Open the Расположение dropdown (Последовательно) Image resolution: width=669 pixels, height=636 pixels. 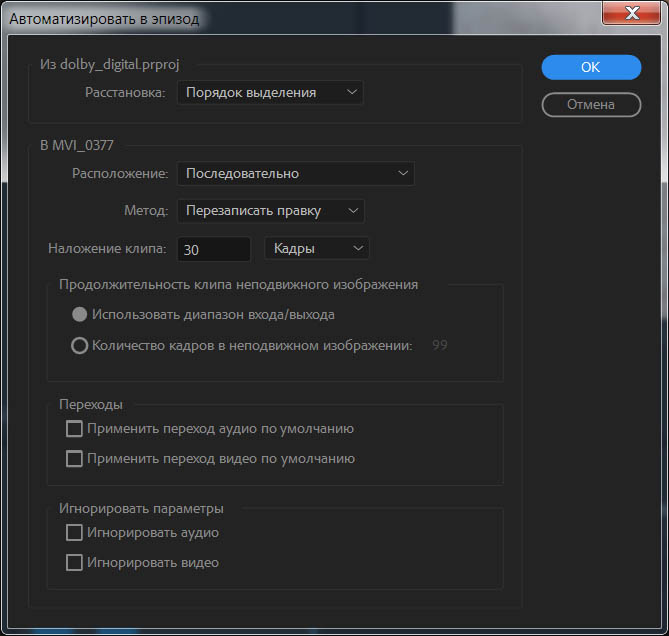point(296,174)
